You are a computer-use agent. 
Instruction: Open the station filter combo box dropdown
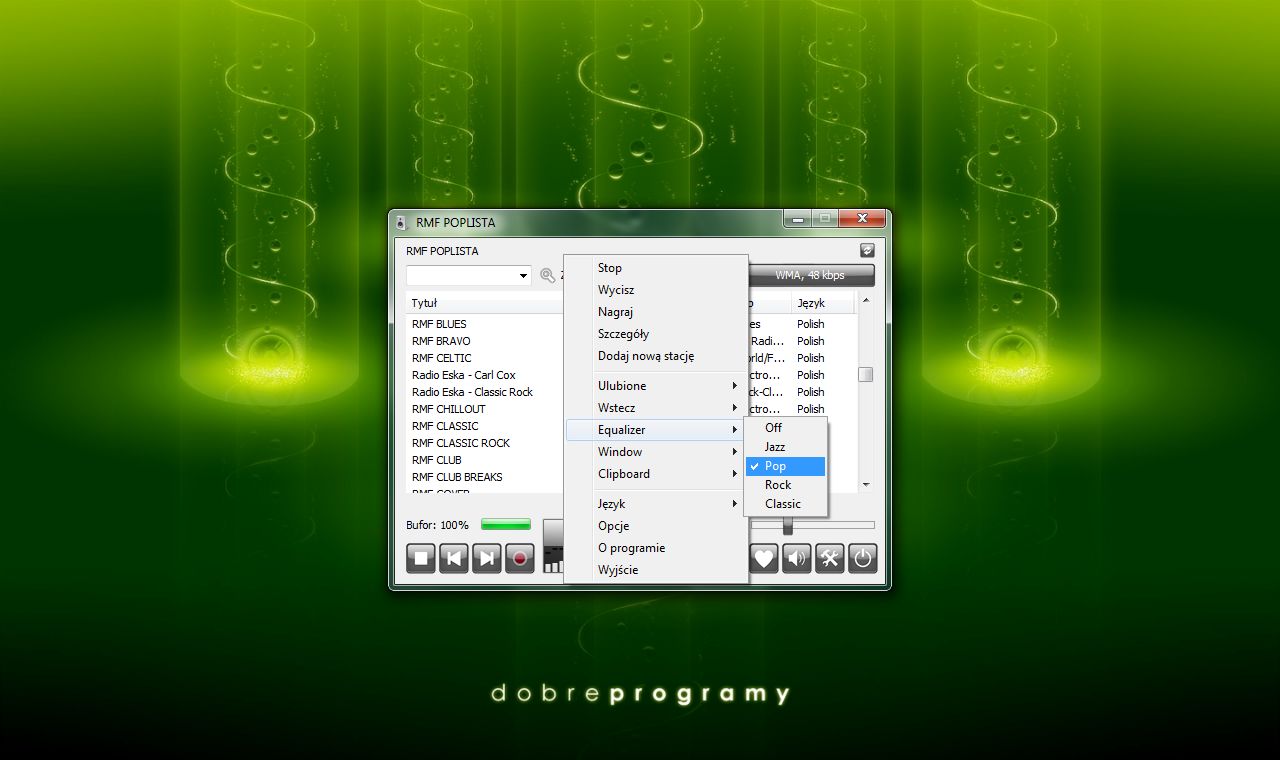(524, 276)
